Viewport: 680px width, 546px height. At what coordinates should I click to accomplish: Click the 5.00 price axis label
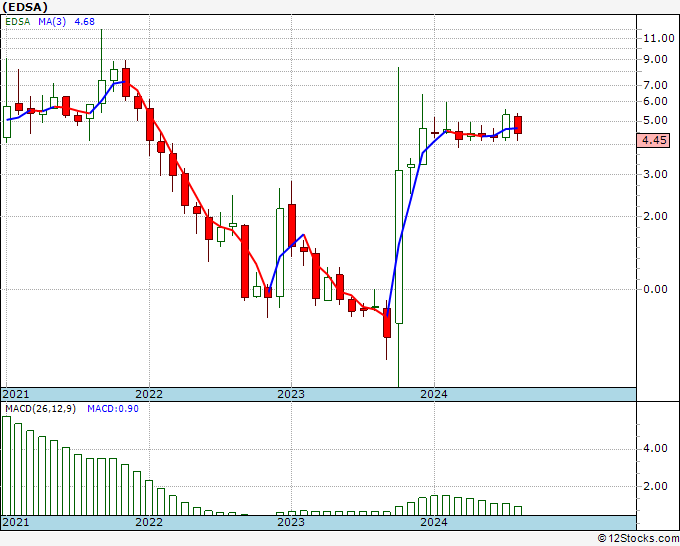pyautogui.click(x=655, y=120)
